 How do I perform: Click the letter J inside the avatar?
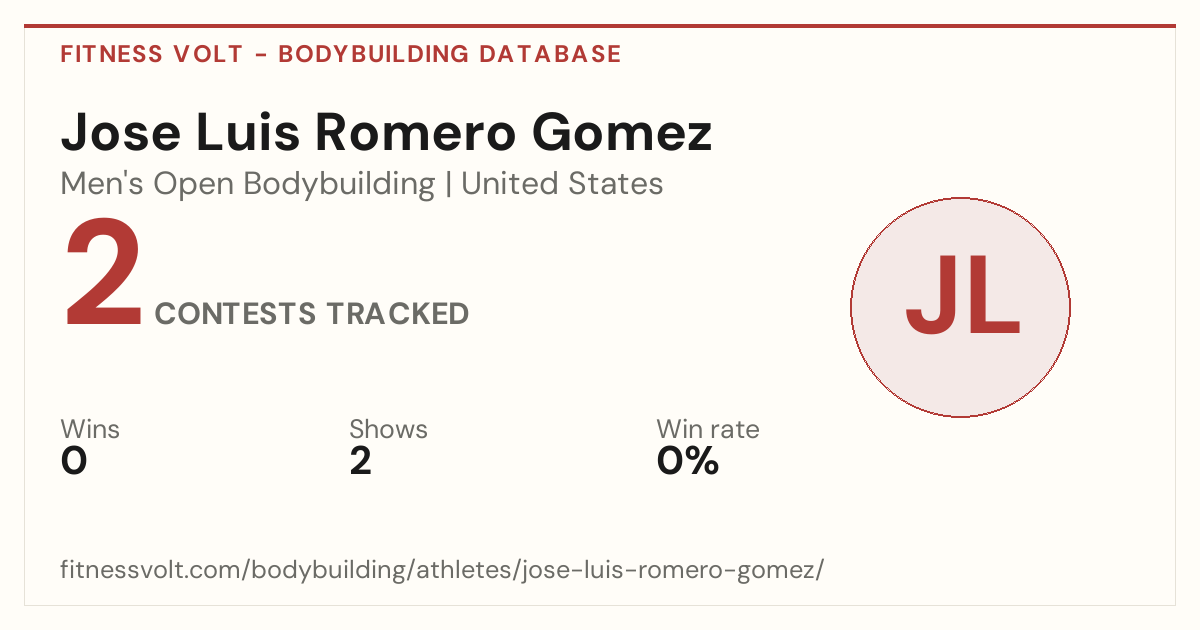point(931,296)
